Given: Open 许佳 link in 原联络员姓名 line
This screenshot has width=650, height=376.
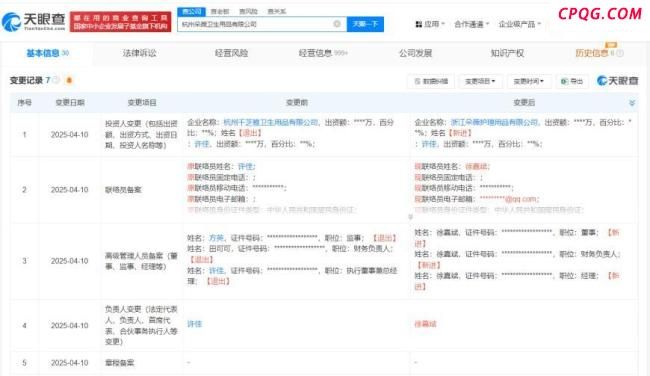Looking at the screenshot, I should point(245,166).
